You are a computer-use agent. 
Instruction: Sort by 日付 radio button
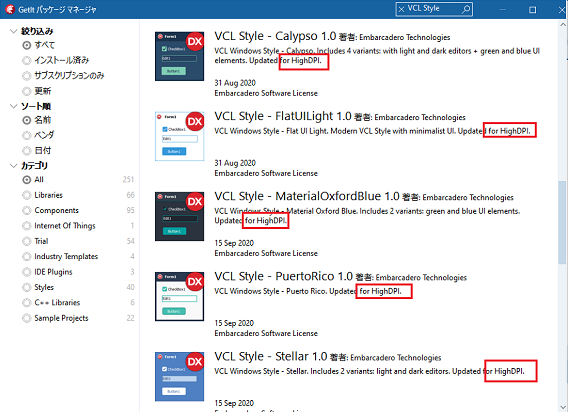(x=26, y=151)
